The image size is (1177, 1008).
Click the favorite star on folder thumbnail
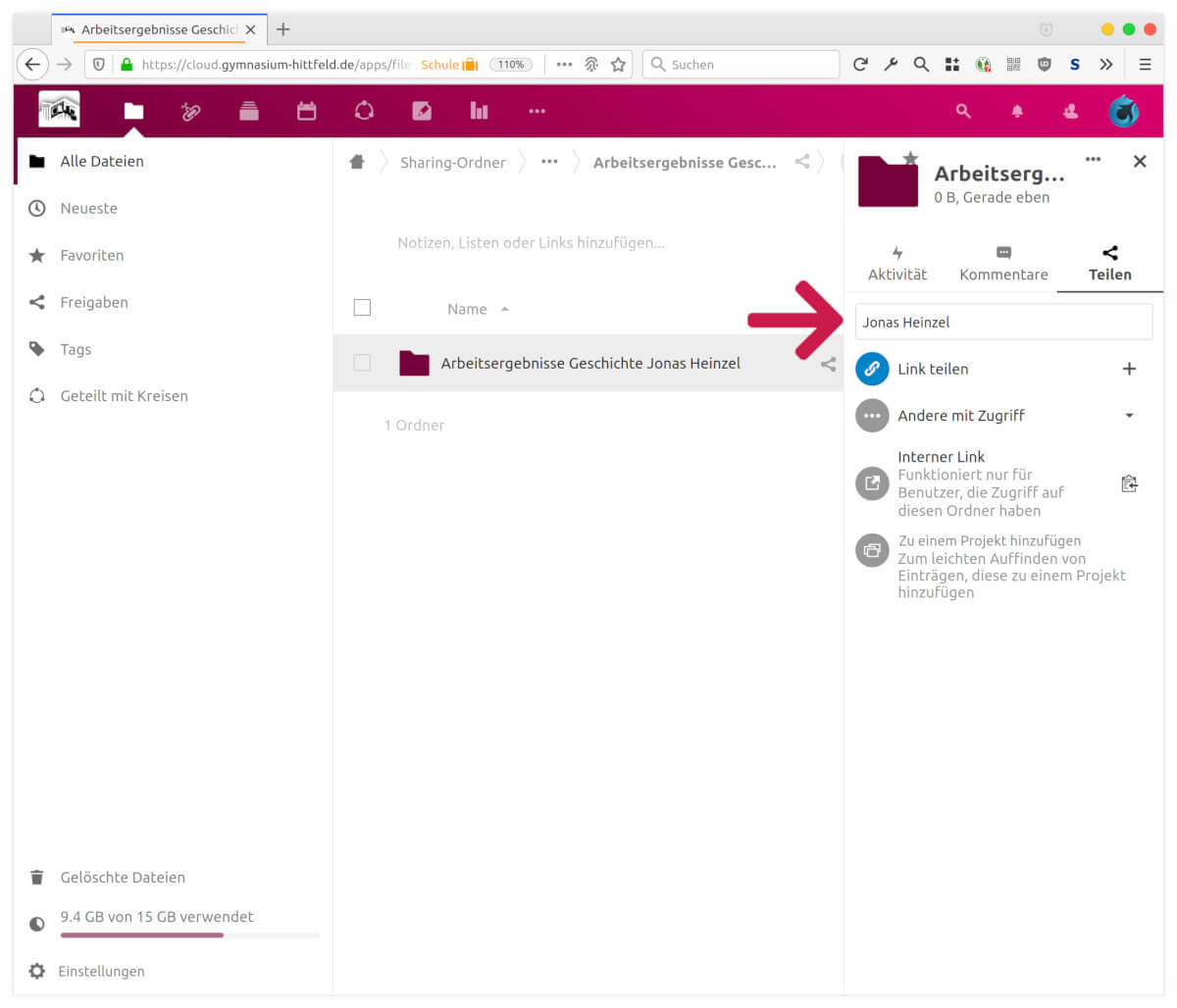pos(910,158)
